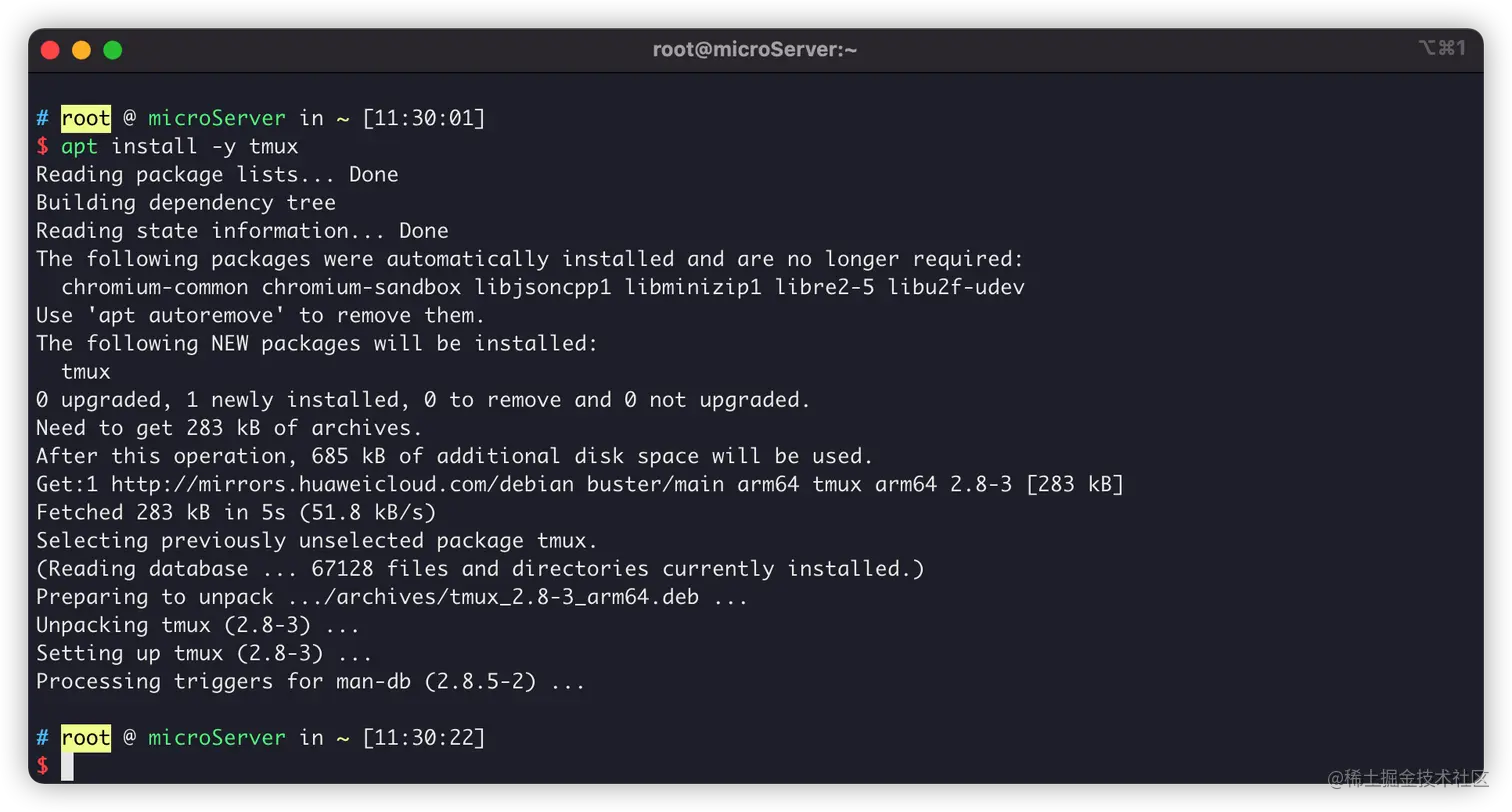Click the green traffic-light window control

click(x=113, y=48)
